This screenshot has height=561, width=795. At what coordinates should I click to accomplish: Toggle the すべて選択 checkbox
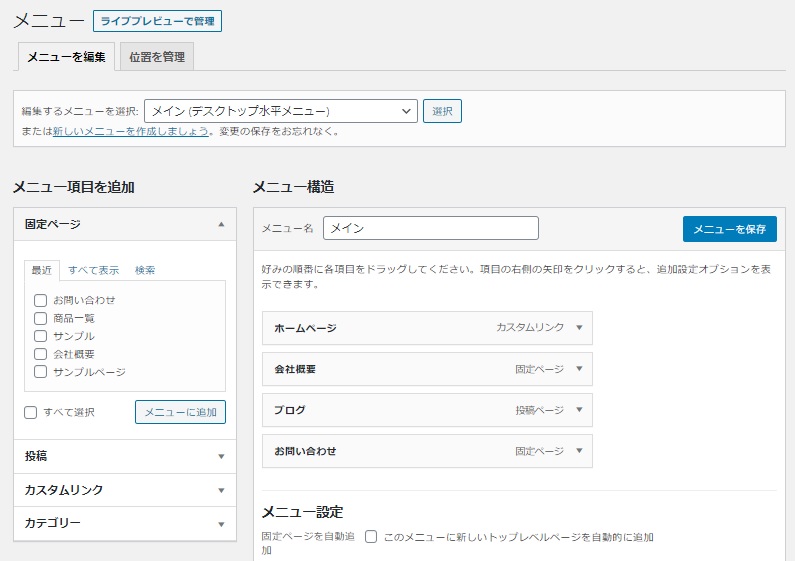(x=30, y=412)
